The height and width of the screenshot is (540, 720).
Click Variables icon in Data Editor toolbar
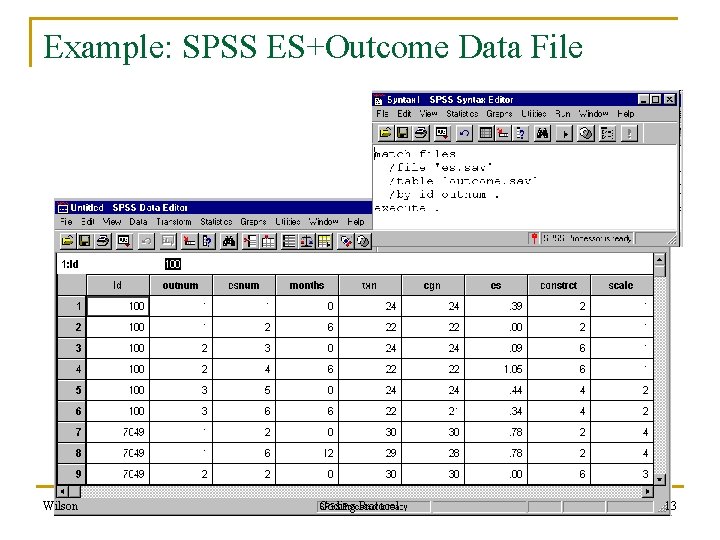[x=207, y=241]
